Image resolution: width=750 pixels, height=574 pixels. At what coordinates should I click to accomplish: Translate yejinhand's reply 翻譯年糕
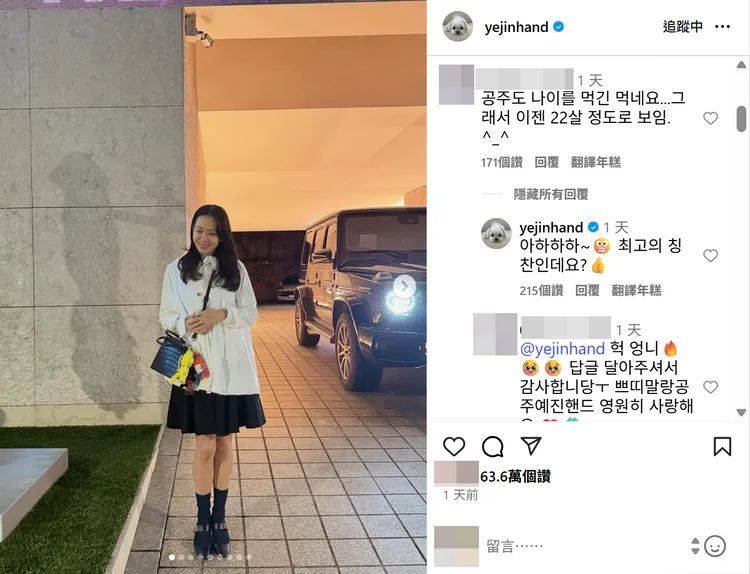pos(636,290)
